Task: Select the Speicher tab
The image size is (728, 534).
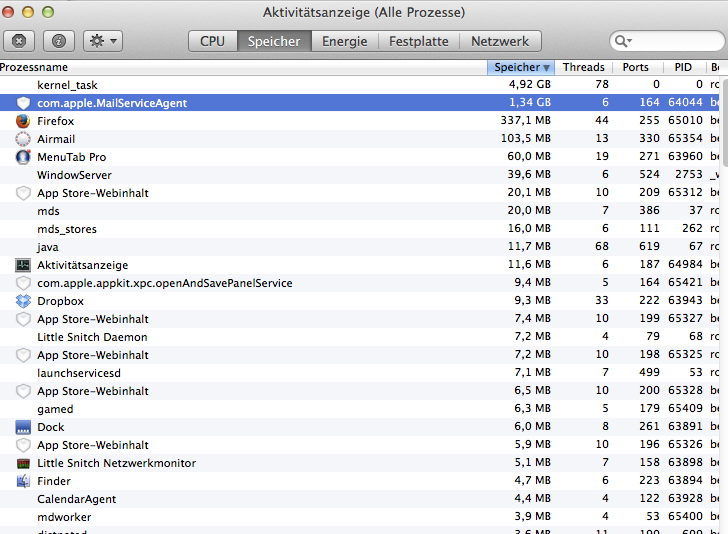Action: (x=274, y=41)
